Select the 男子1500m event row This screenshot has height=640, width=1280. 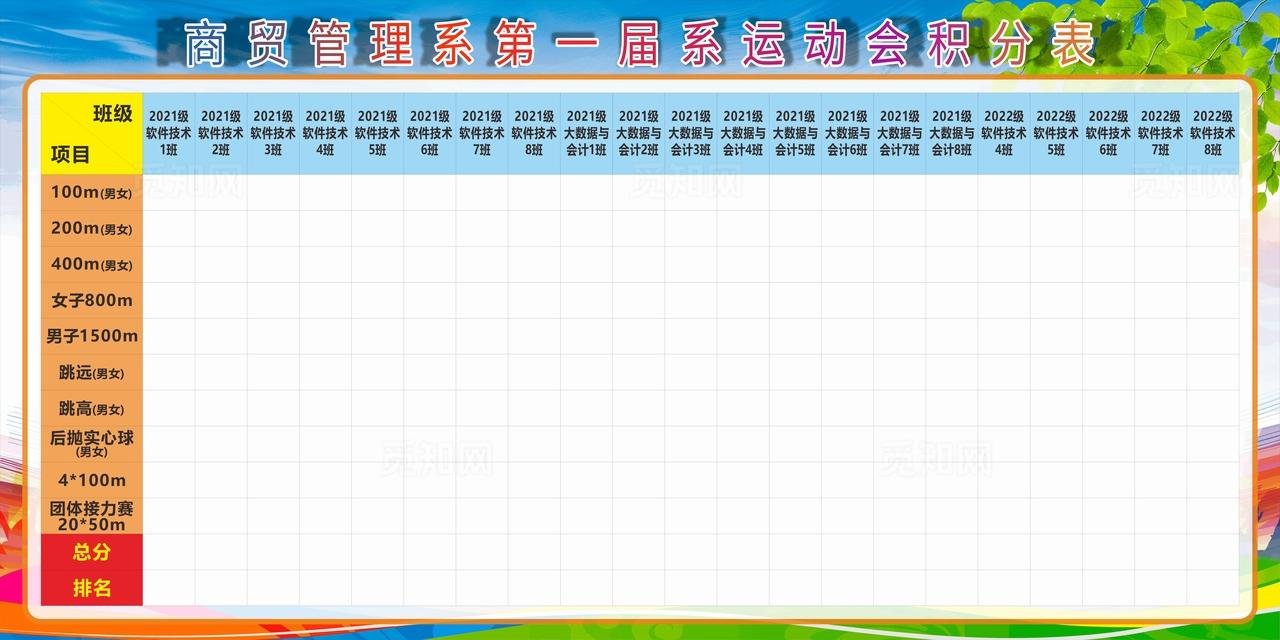click(x=92, y=336)
